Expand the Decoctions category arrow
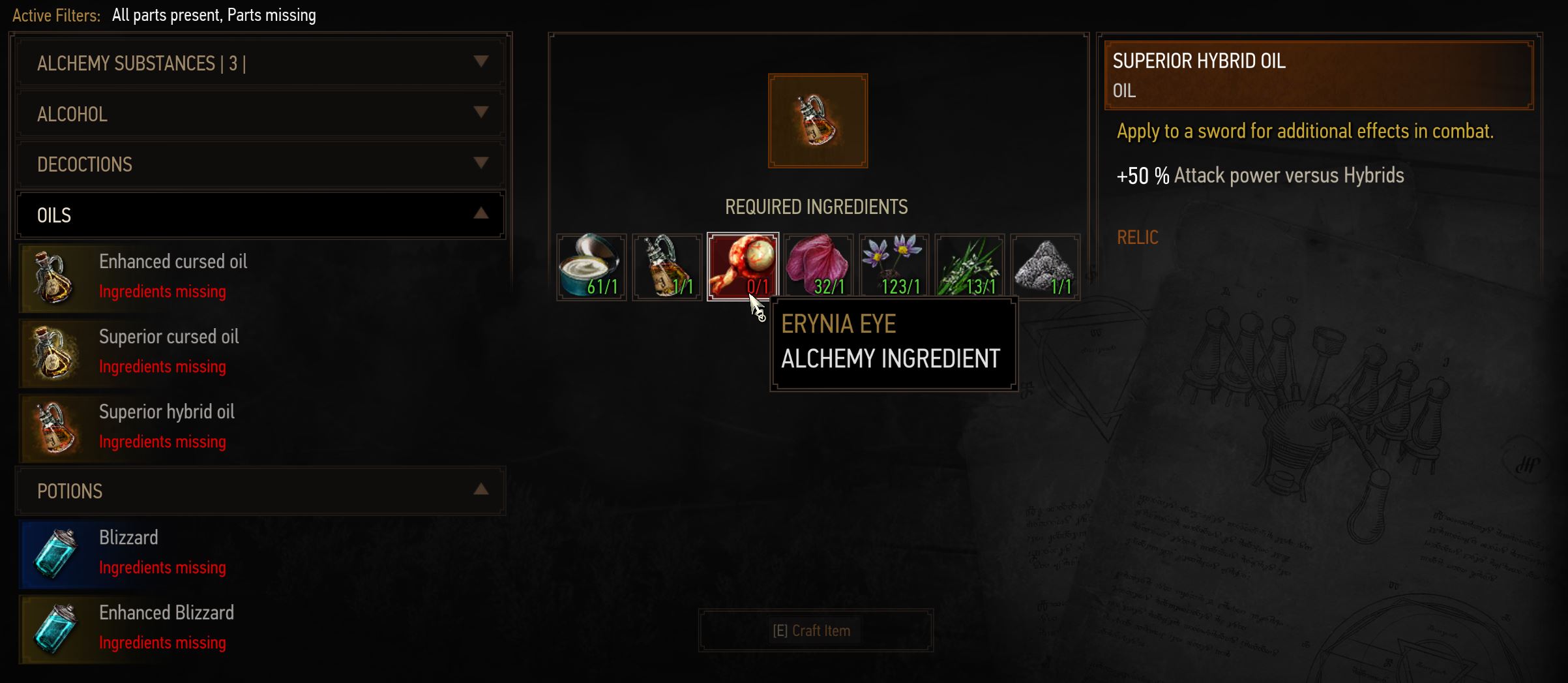 coord(481,162)
